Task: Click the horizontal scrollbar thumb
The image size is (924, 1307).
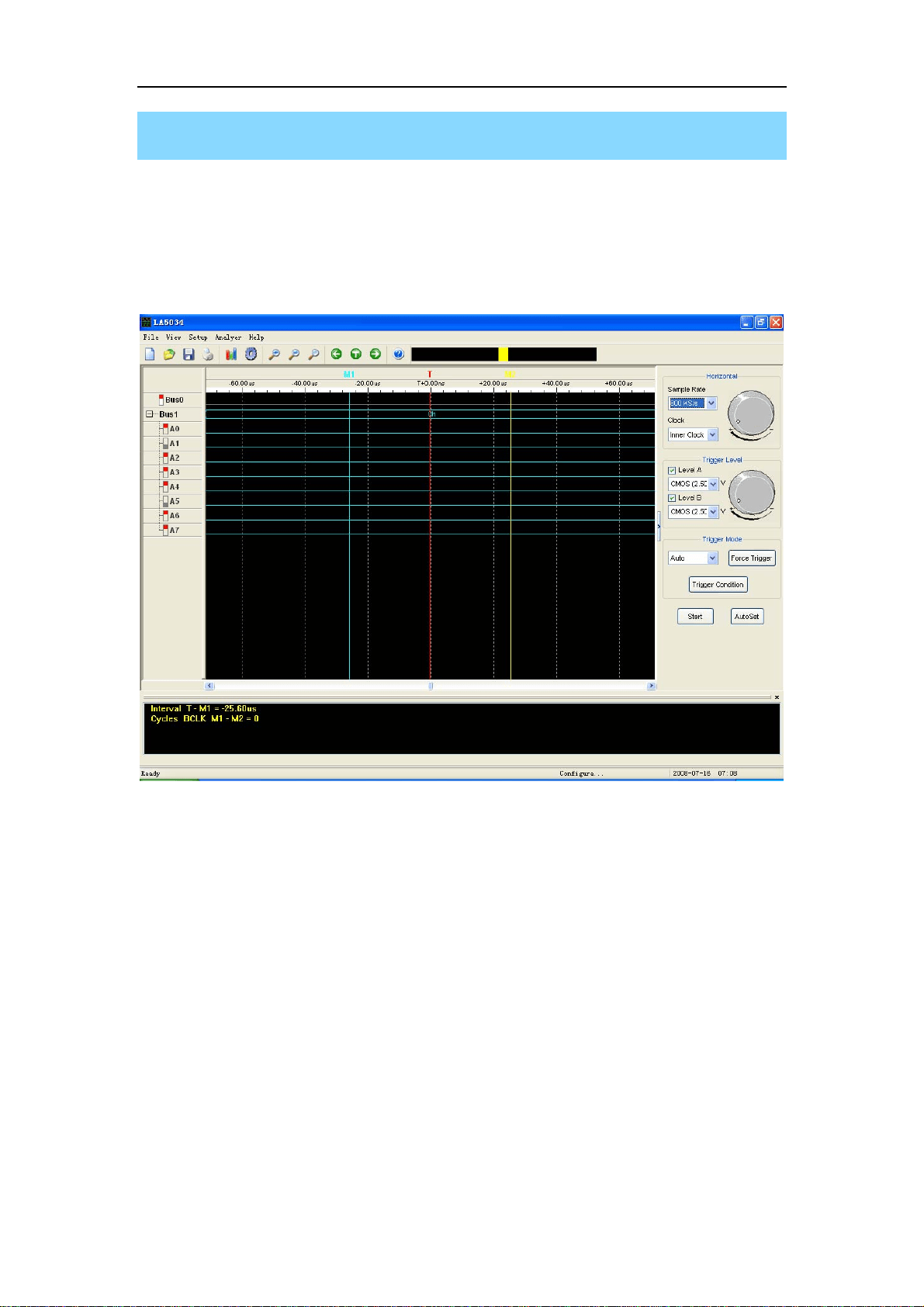Action: pos(431,686)
